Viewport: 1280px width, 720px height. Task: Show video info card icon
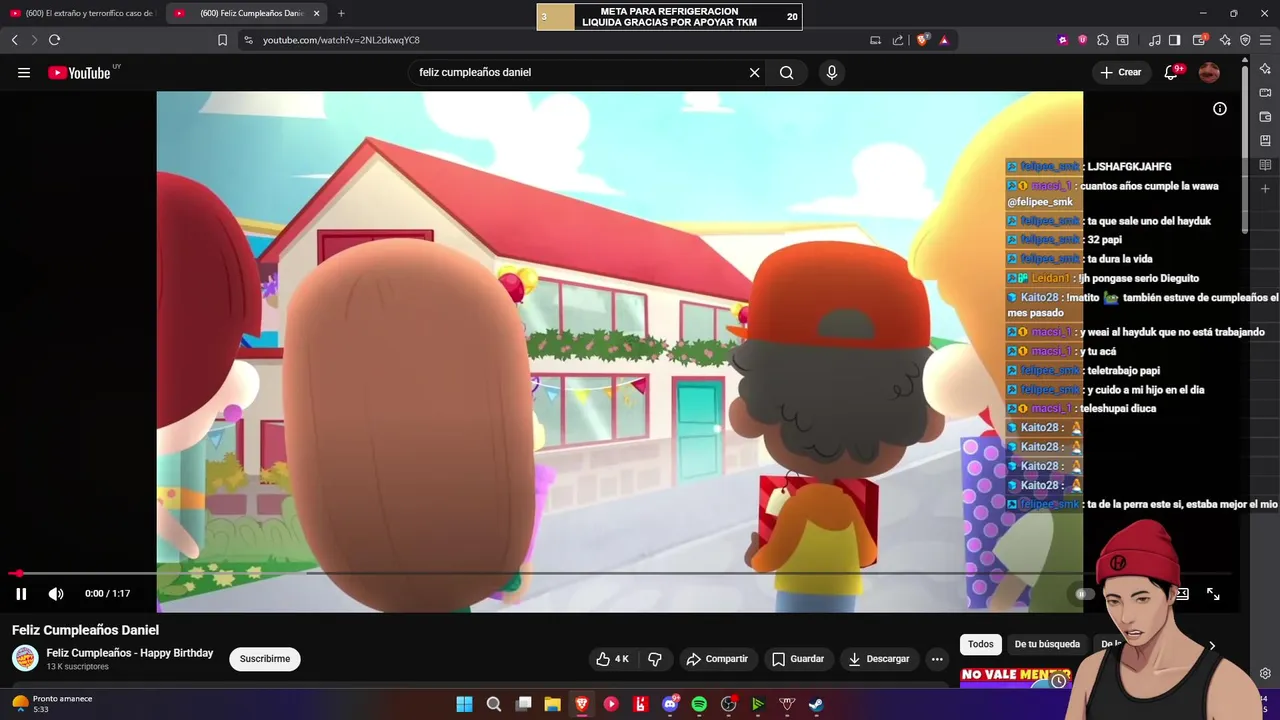[x=1220, y=109]
